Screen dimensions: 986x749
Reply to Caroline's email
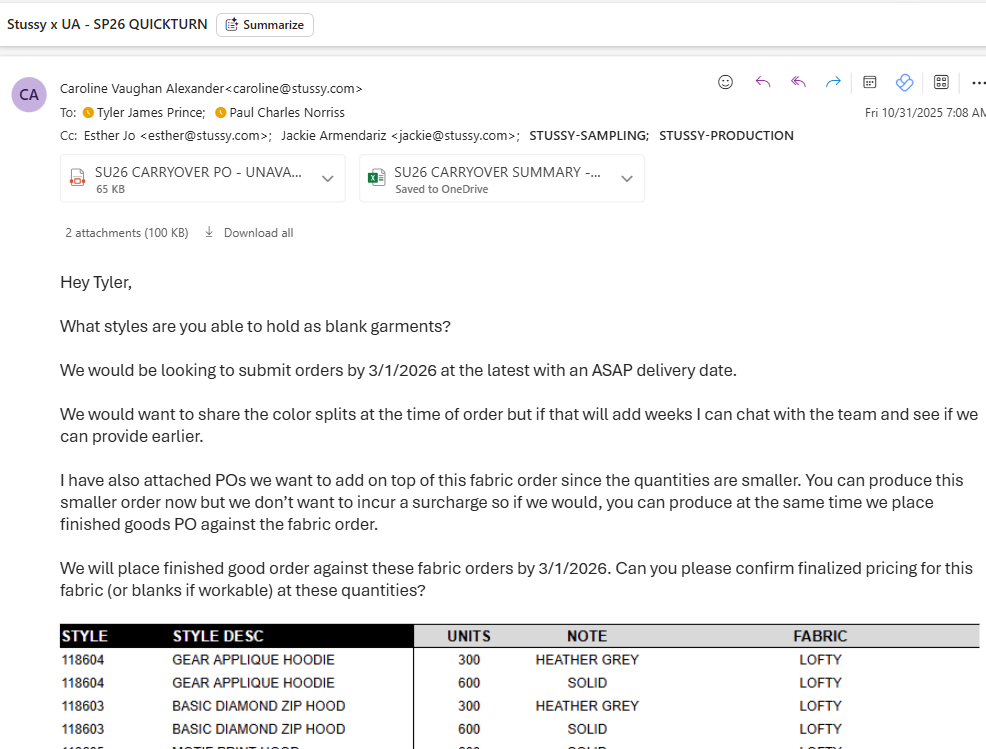pos(763,82)
